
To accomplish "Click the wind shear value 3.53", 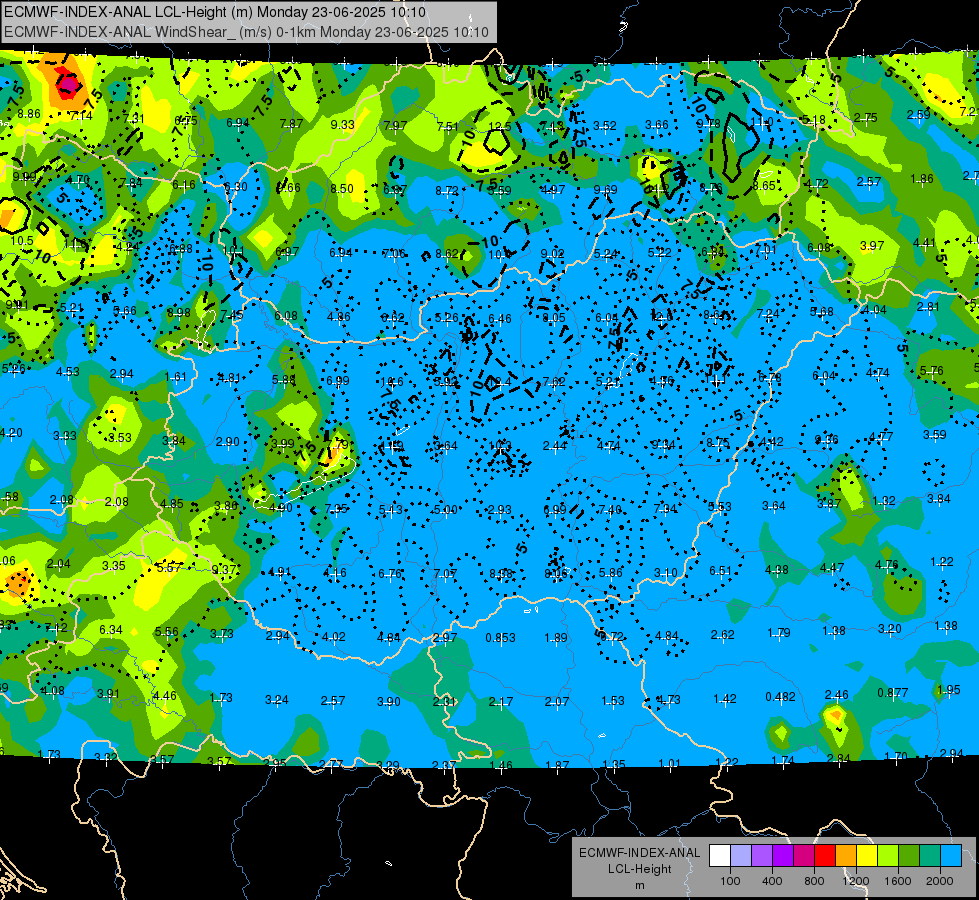I will click(x=120, y=438).
